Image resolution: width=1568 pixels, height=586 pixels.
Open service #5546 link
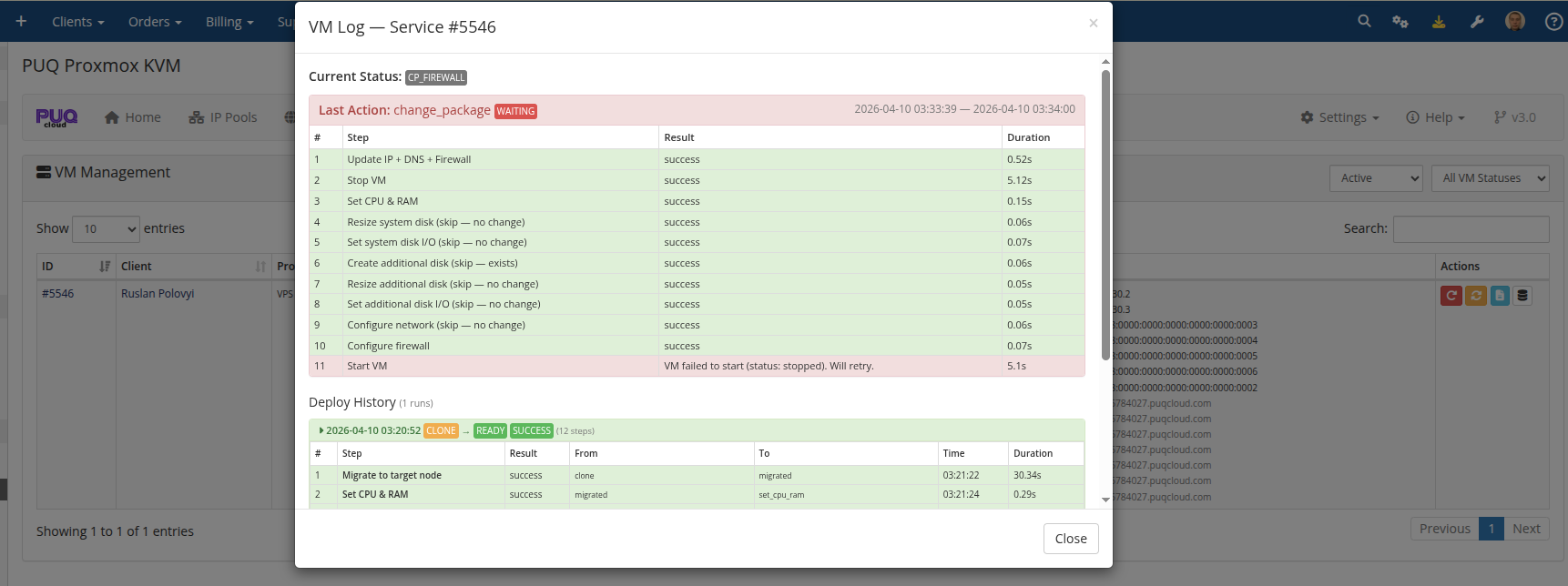pyautogui.click(x=57, y=294)
